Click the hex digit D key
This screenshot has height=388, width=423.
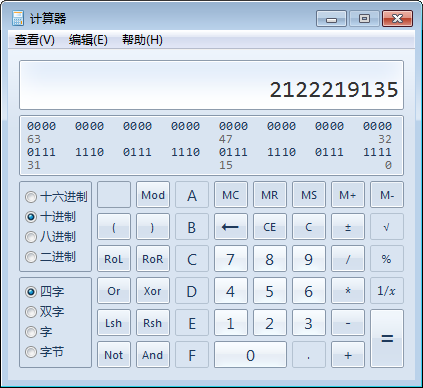(192, 291)
